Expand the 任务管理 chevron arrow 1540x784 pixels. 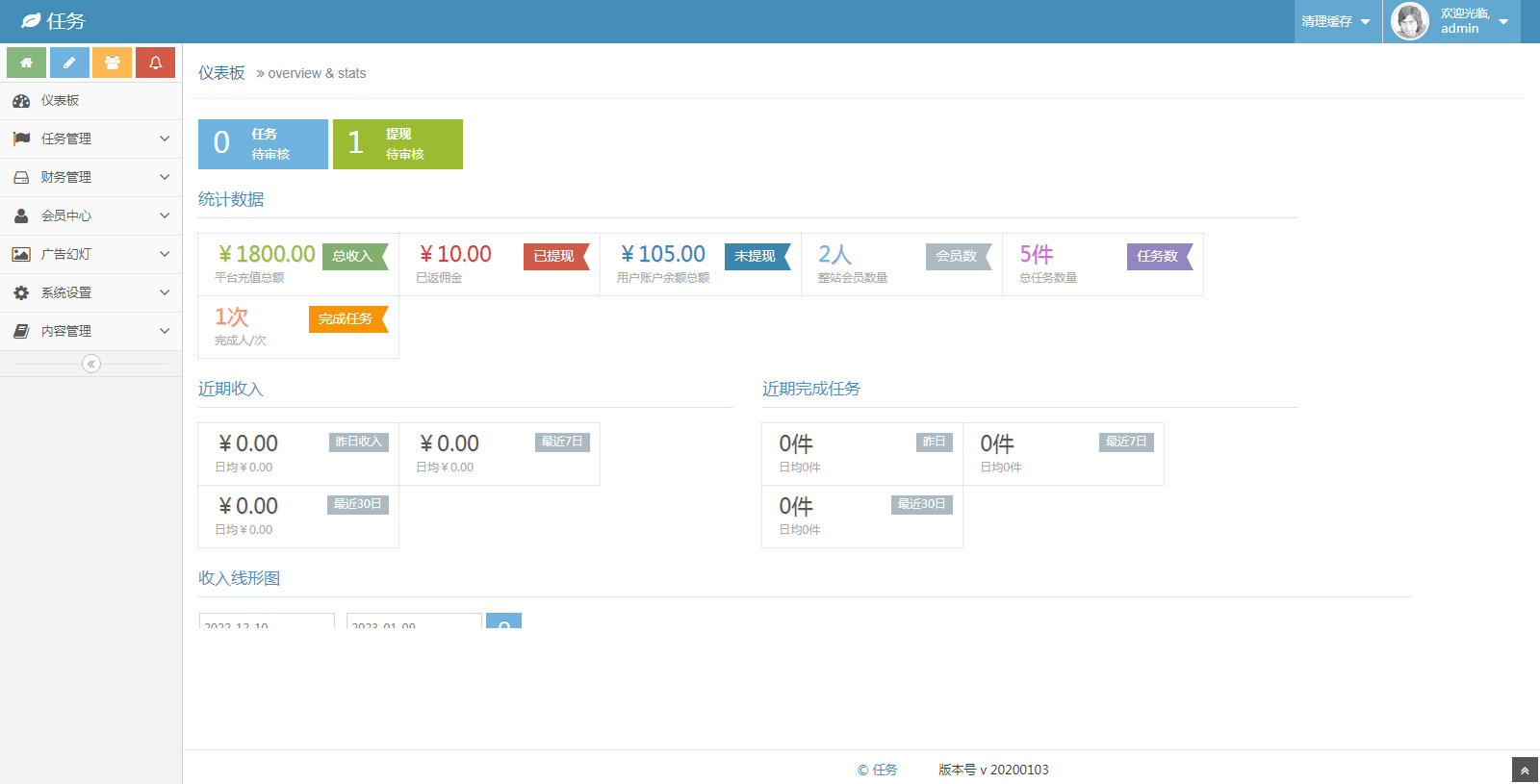coord(165,139)
